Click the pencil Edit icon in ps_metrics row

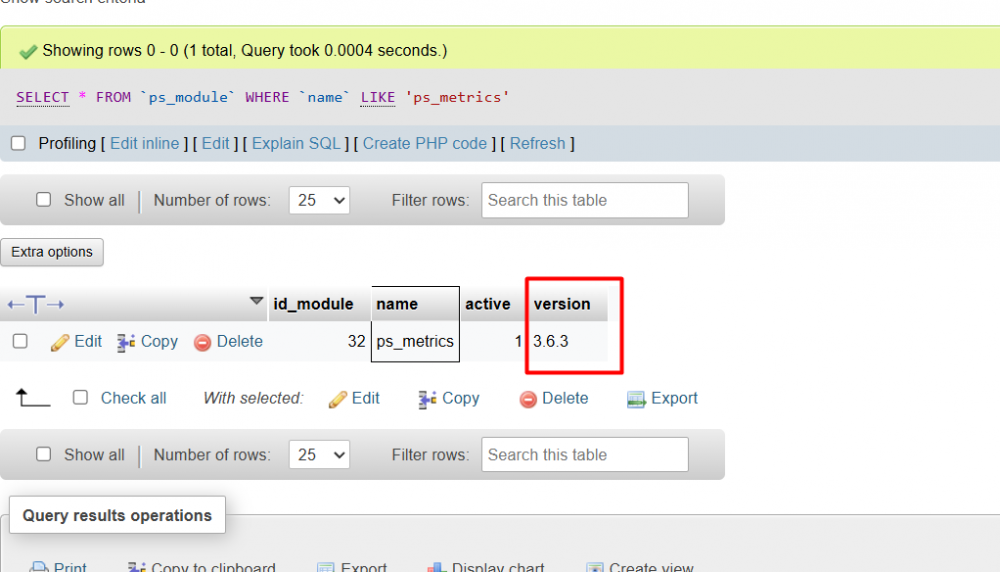(x=60, y=342)
